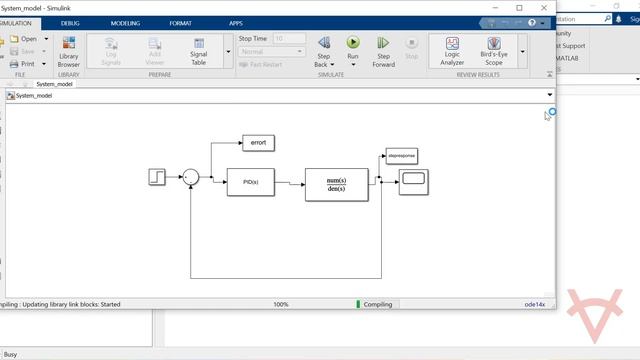Select the System_model document tab
Viewport: 640px width, 360px height.
[54, 84]
